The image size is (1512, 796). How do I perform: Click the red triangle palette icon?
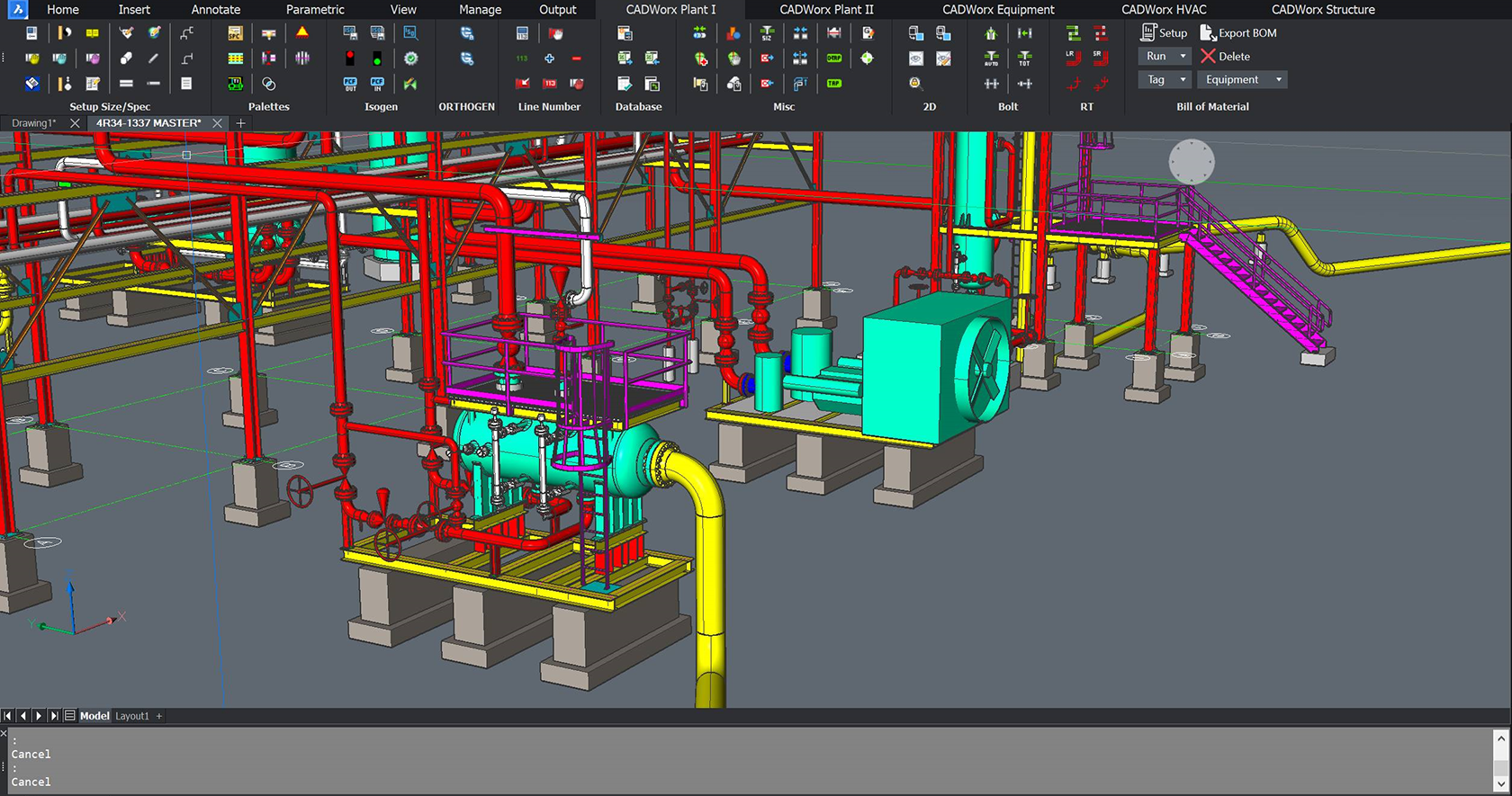302,33
